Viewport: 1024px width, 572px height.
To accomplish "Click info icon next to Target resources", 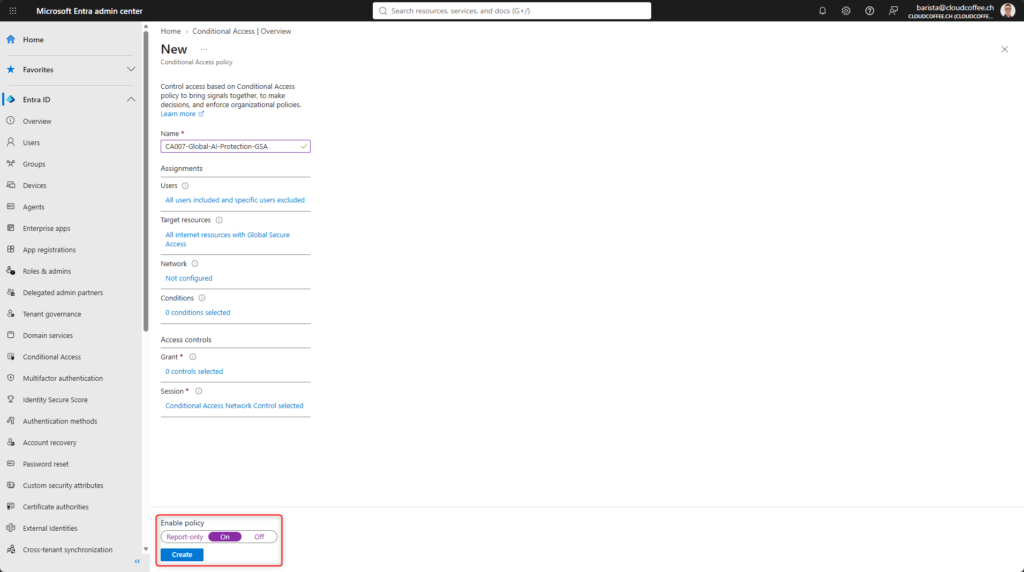I will [x=219, y=220].
